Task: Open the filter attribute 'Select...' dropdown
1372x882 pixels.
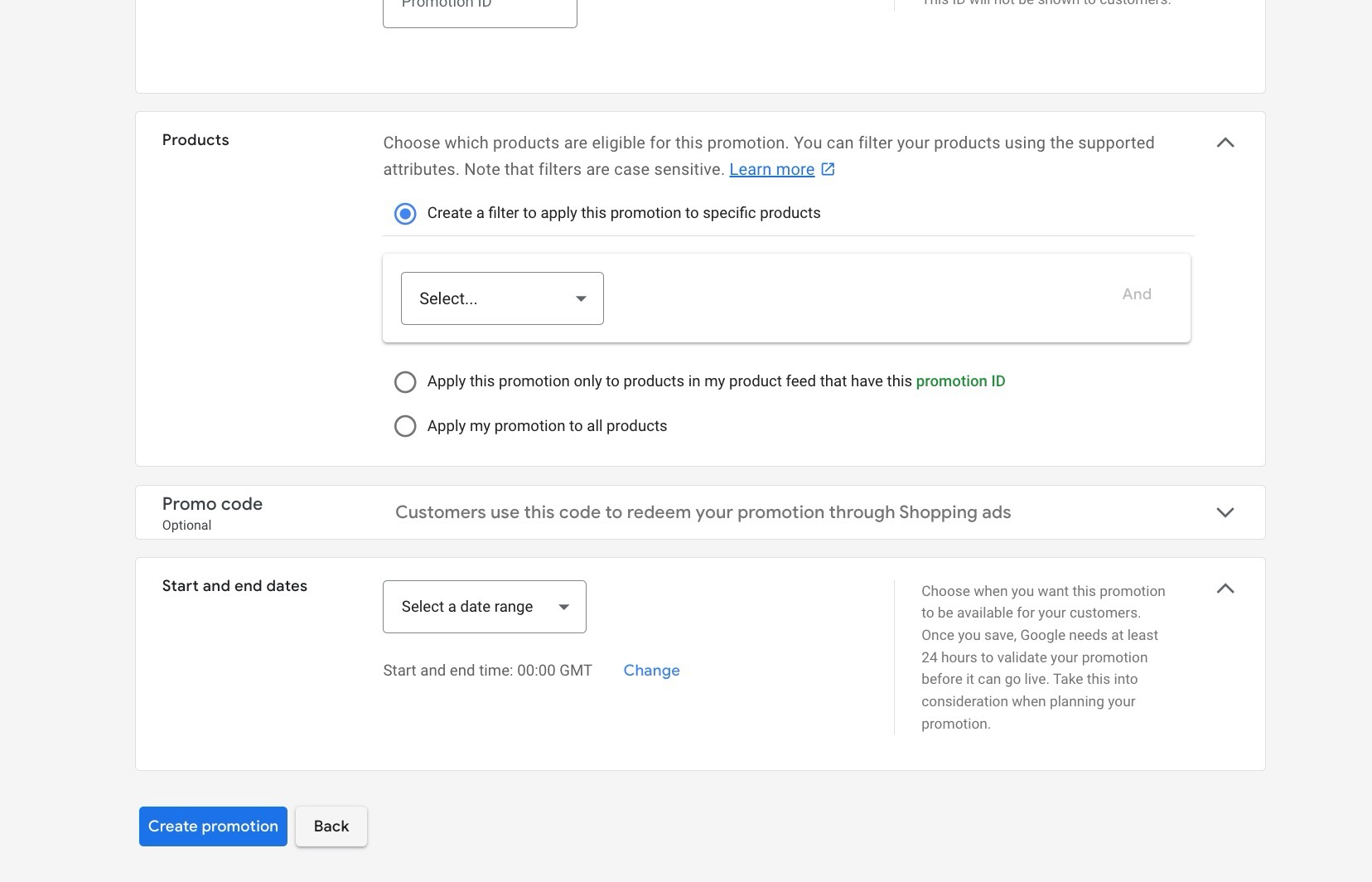Action: click(x=502, y=298)
